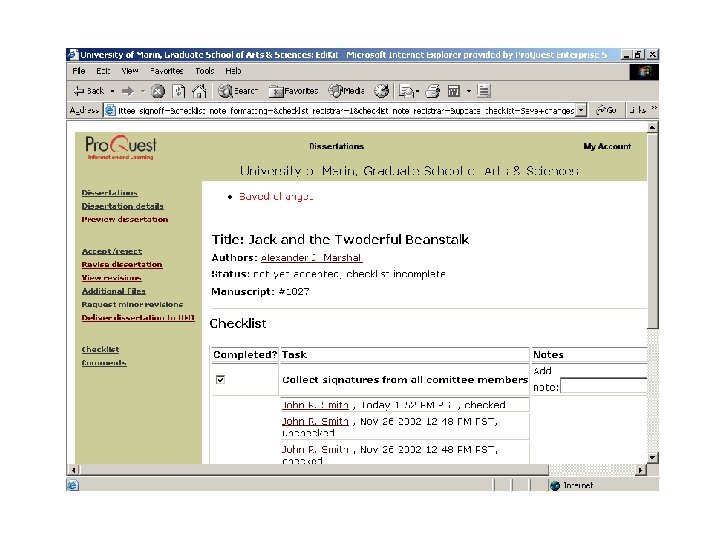Viewport: 720px width, 540px height.
Task: Refresh the page with the Refresh icon
Action: coord(178,91)
